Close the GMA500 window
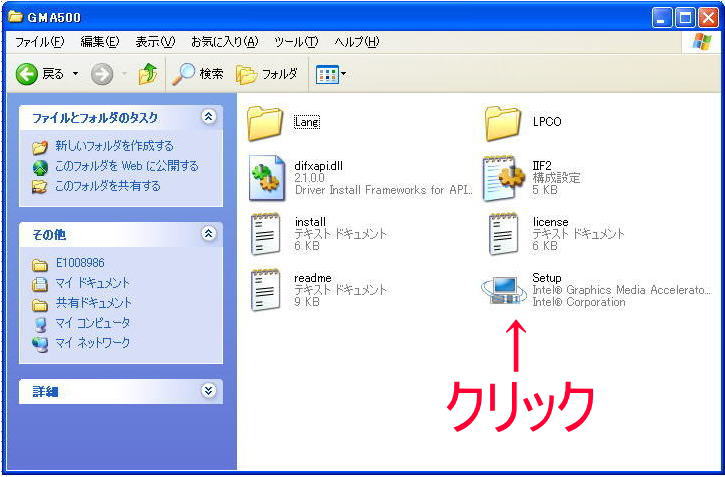The width and height of the screenshot is (725, 477). pyautogui.click(x=708, y=18)
